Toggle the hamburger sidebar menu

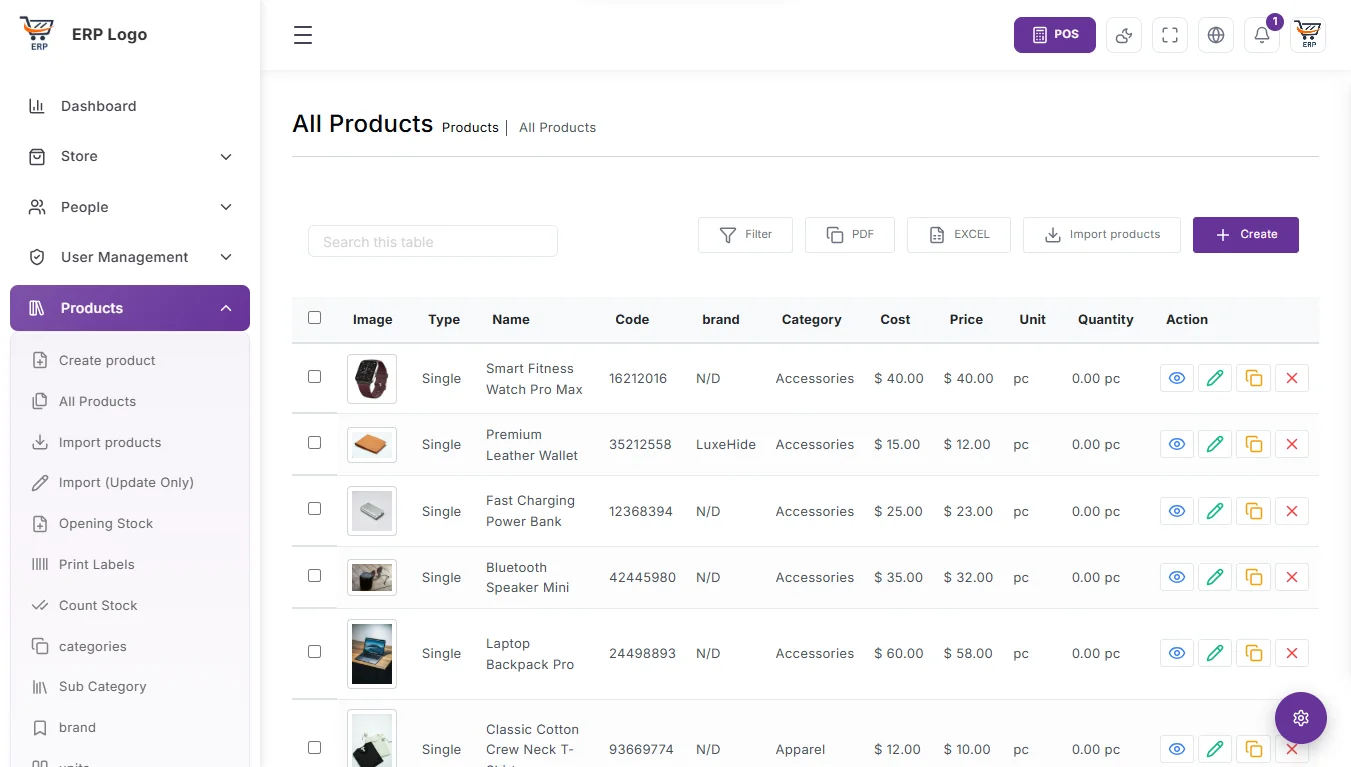pyautogui.click(x=303, y=35)
